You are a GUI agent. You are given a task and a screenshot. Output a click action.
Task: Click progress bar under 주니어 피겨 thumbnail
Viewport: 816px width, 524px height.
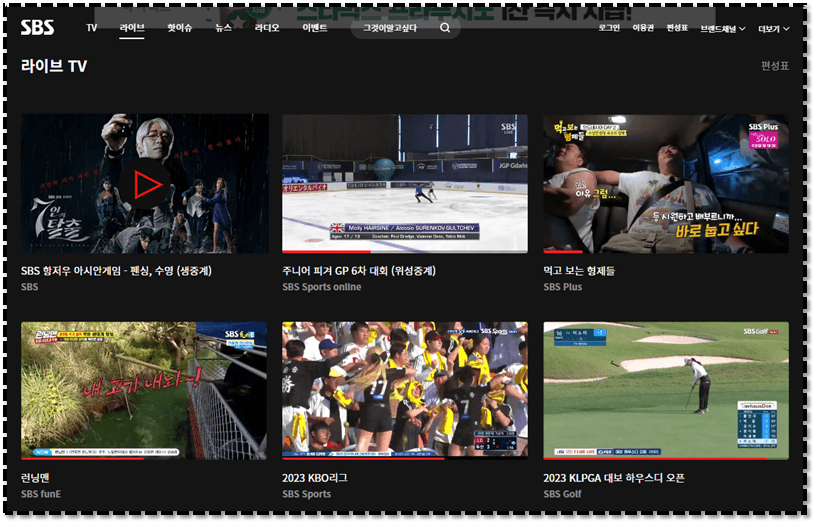click(404, 252)
